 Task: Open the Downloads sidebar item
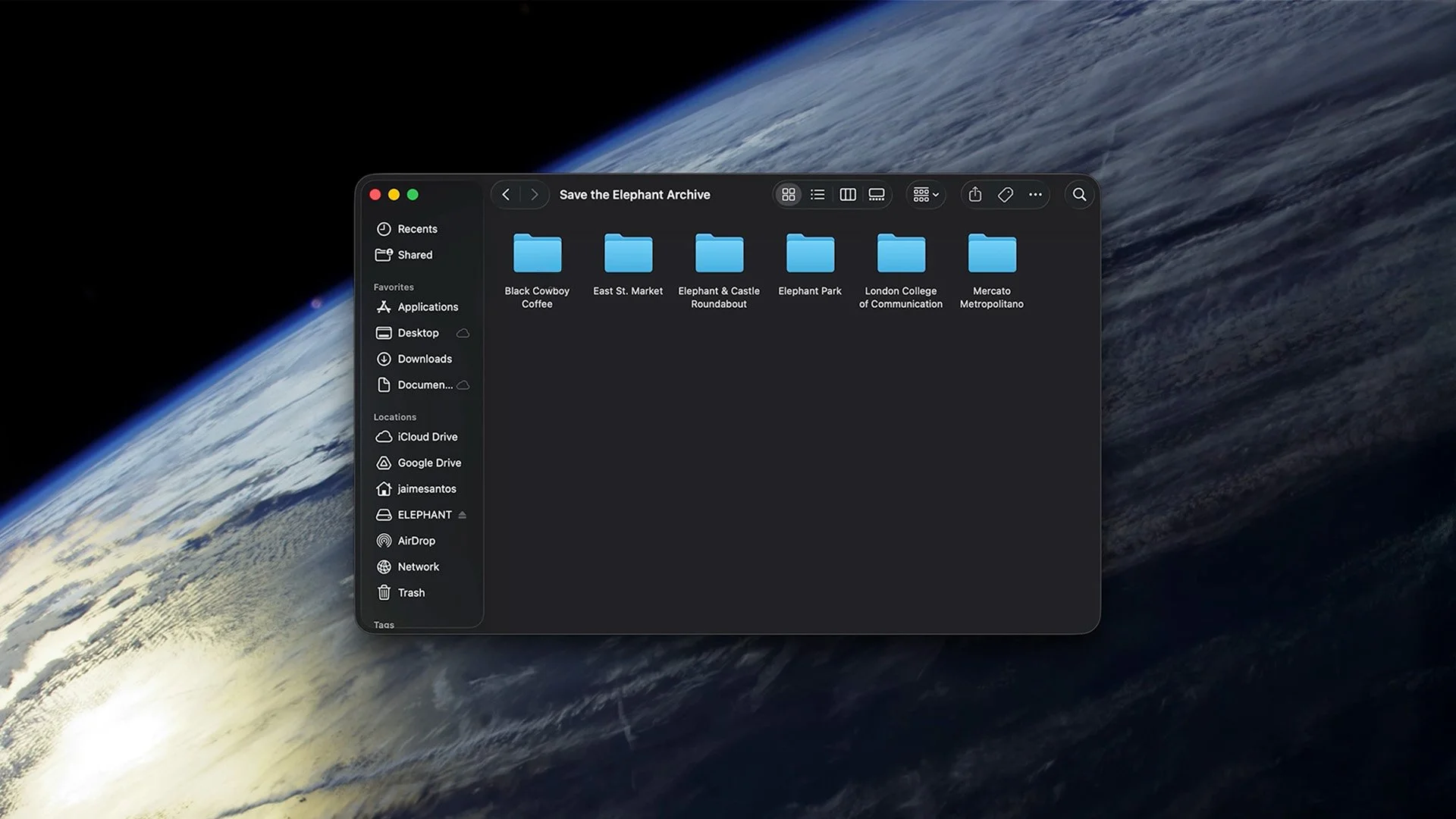coord(424,359)
